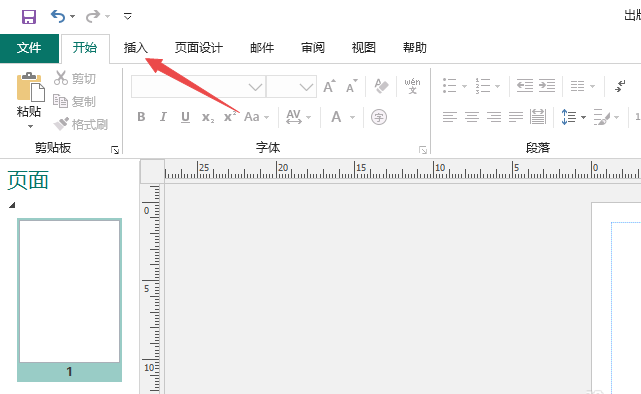Click the Redo arrow icon
This screenshot has height=394, width=641.
click(x=93, y=16)
